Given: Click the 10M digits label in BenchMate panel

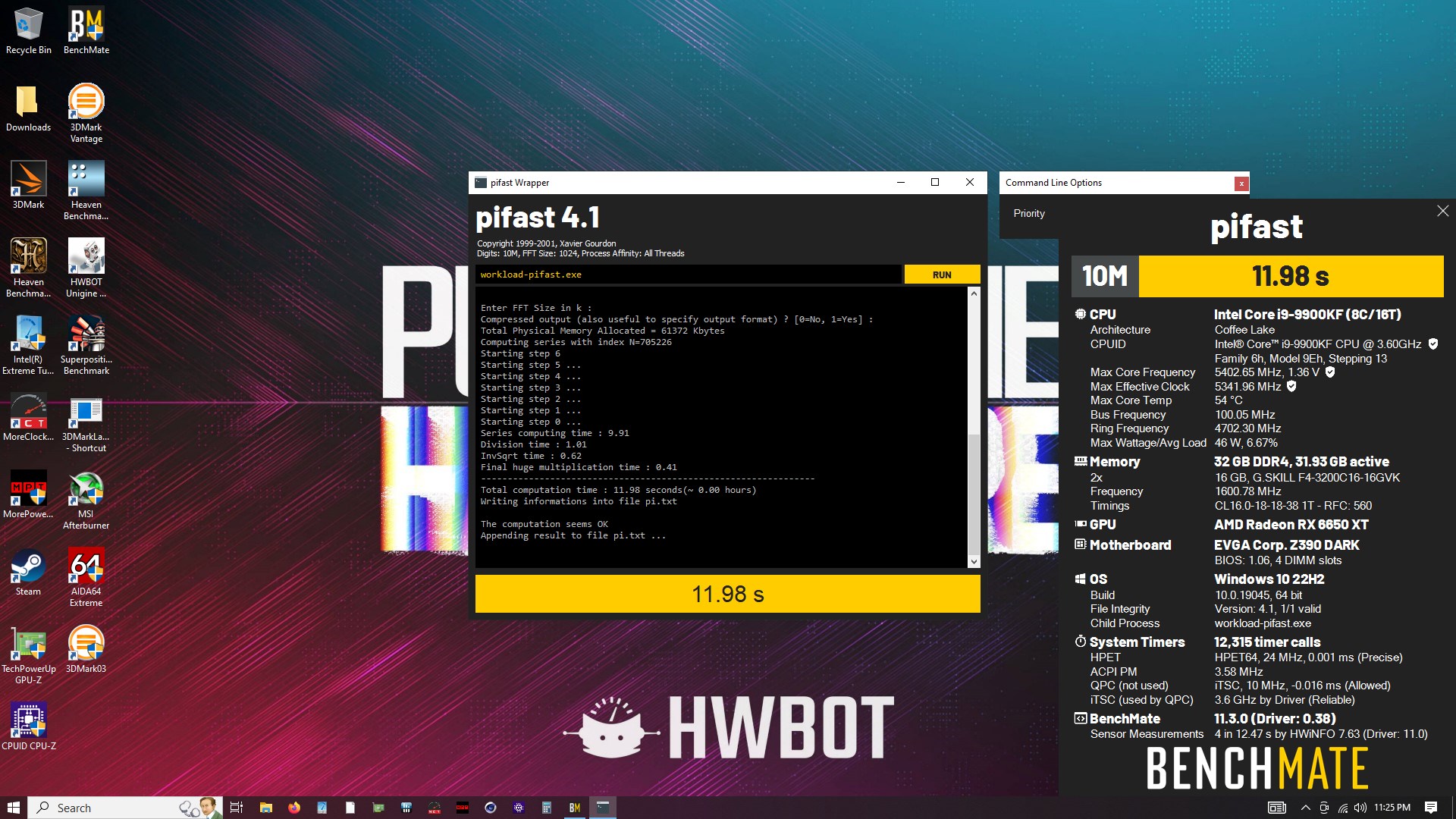Looking at the screenshot, I should click(x=1105, y=276).
